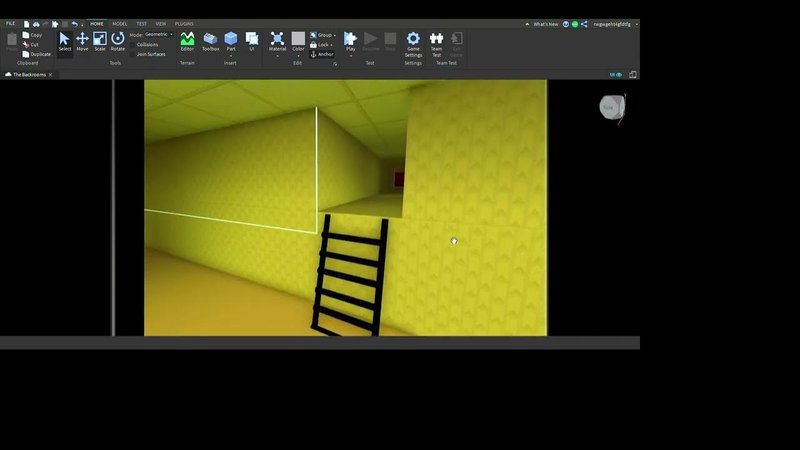Open the What's New link
The image size is (800, 450).
tap(545, 24)
